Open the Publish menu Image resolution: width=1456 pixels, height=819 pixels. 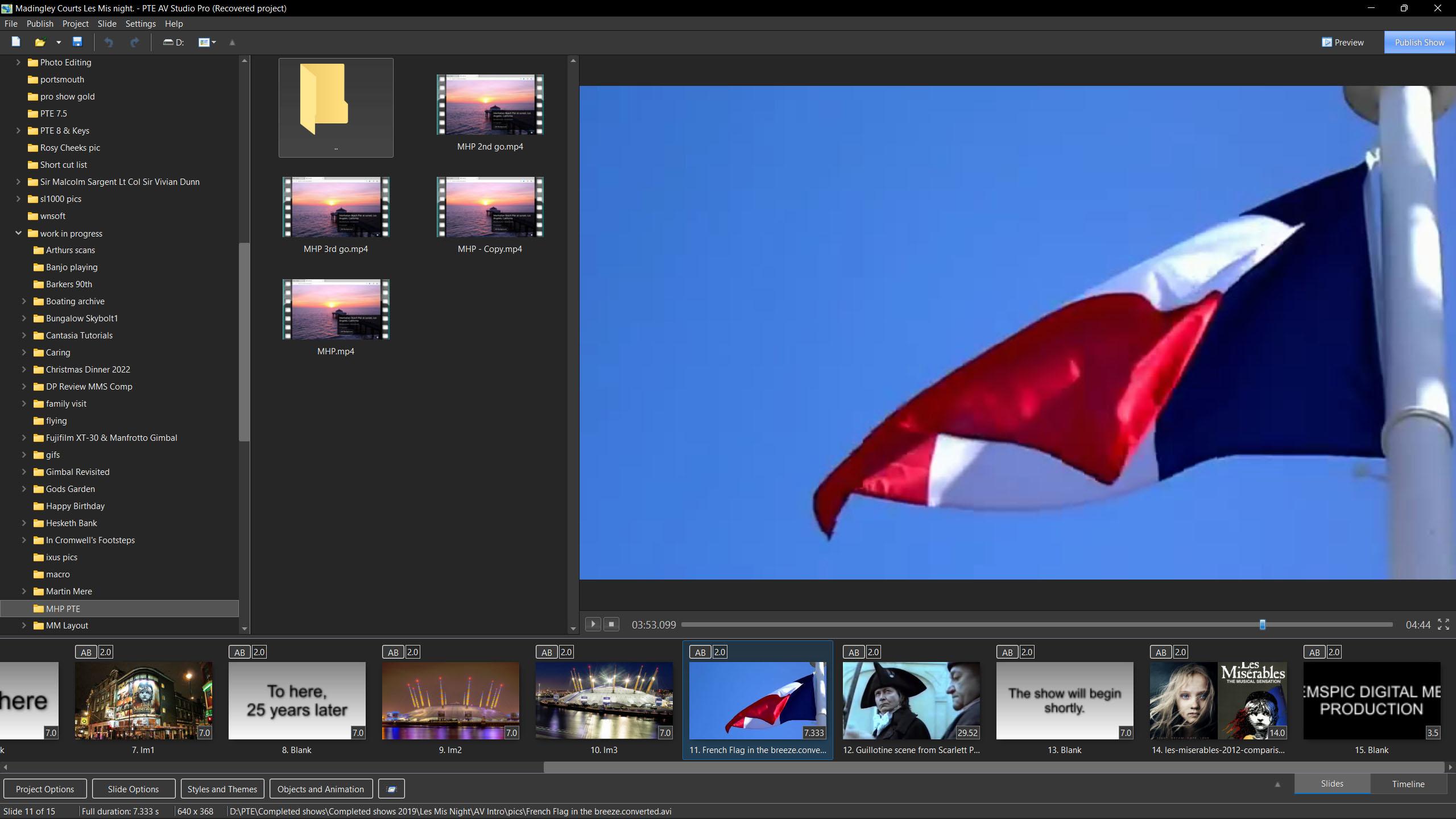[x=40, y=23]
